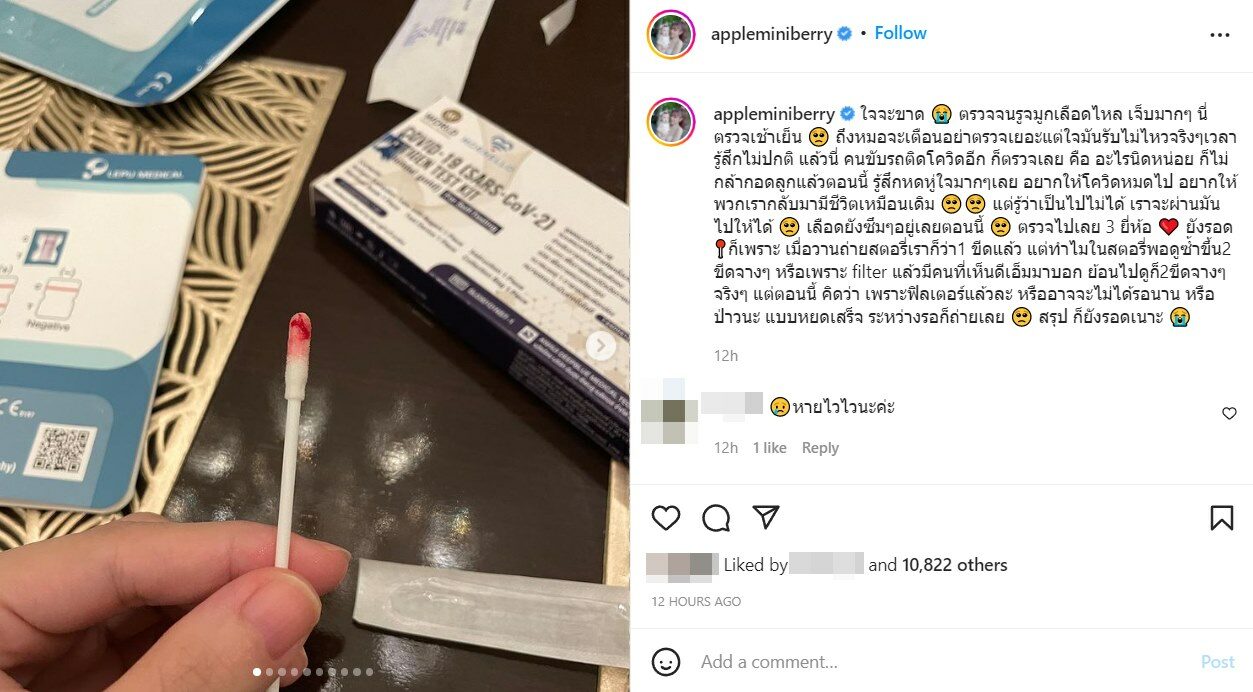Open three-dot more options menu

(1220, 34)
